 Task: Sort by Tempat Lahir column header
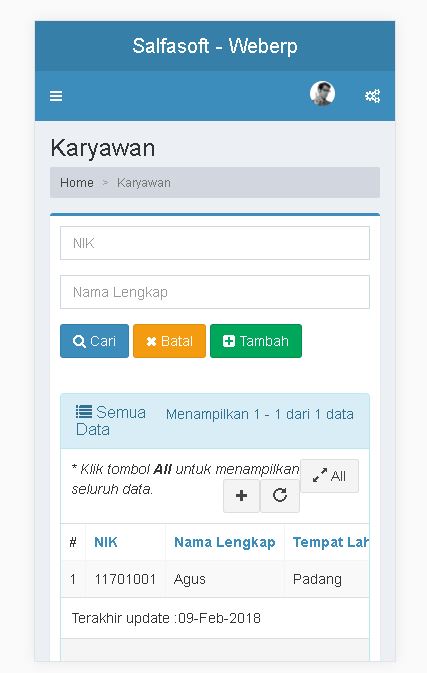330,542
